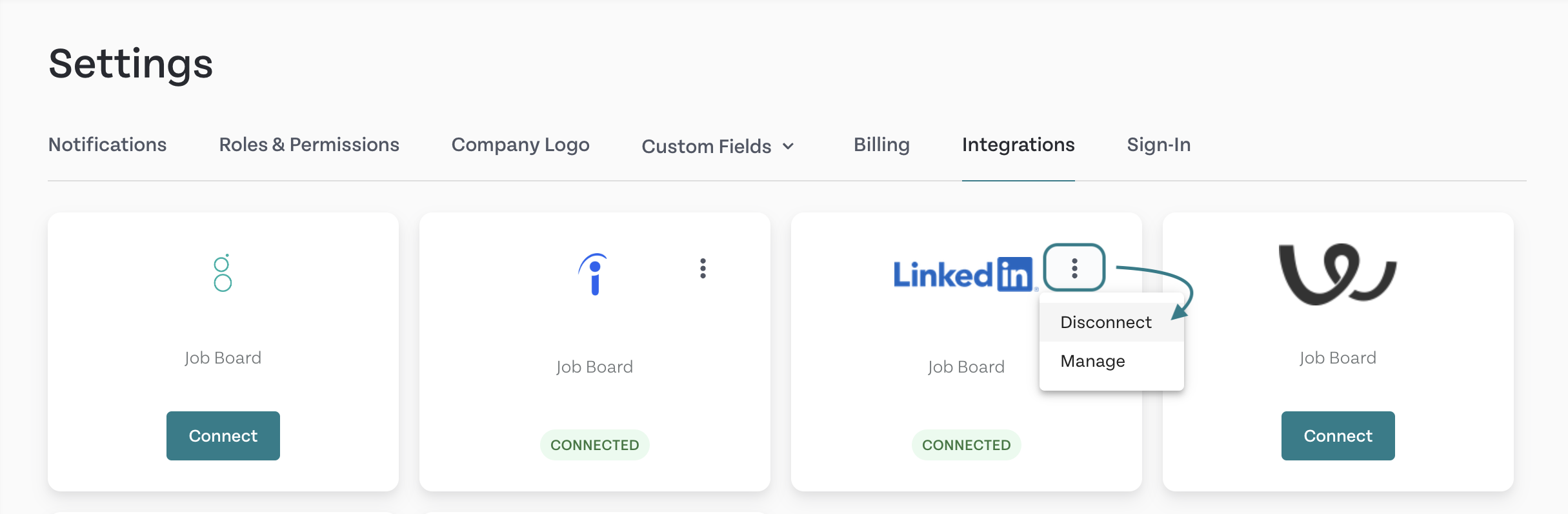Open the Company Logo tab
The image size is (1568, 514).
(x=520, y=145)
